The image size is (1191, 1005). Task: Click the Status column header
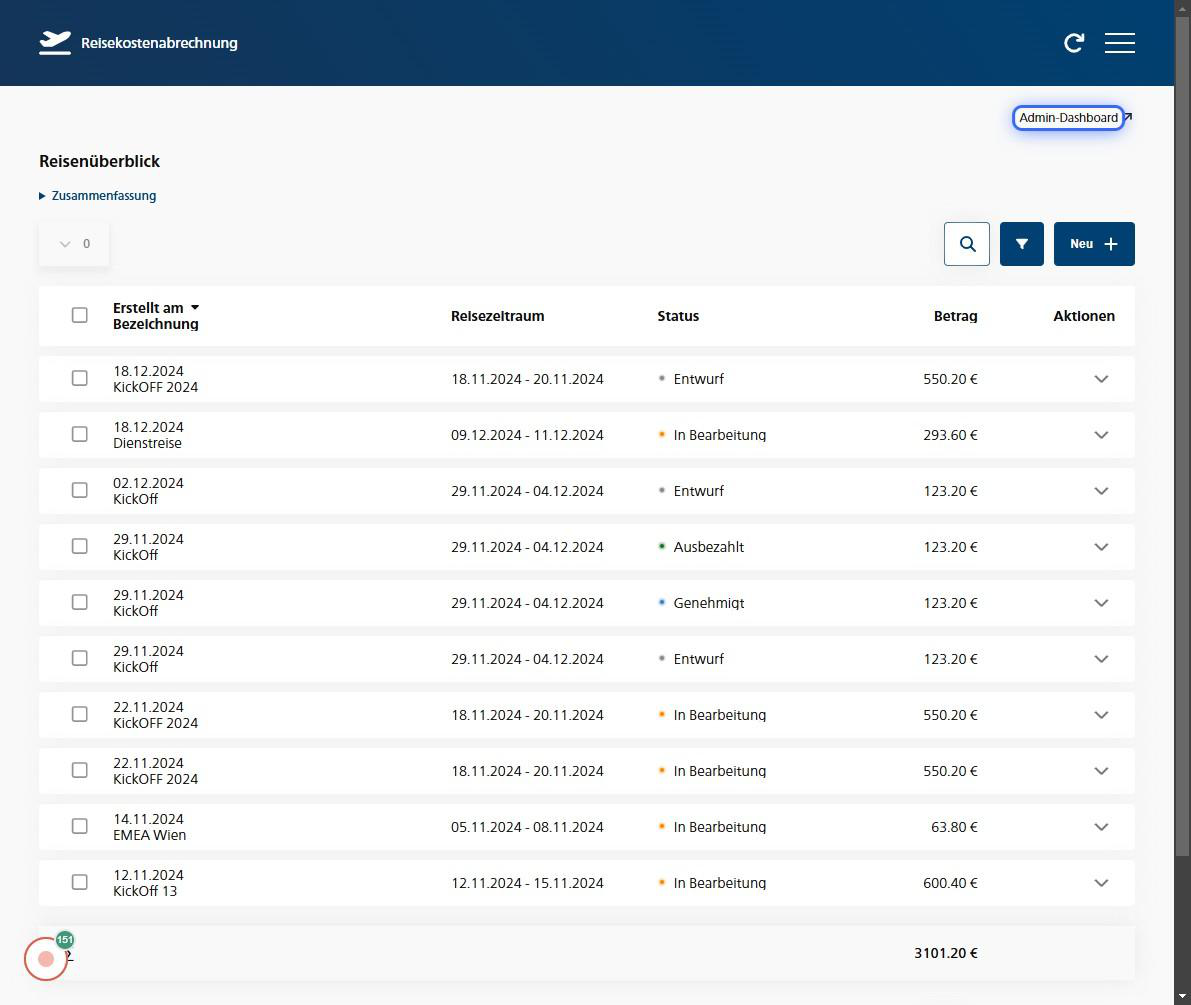678,316
